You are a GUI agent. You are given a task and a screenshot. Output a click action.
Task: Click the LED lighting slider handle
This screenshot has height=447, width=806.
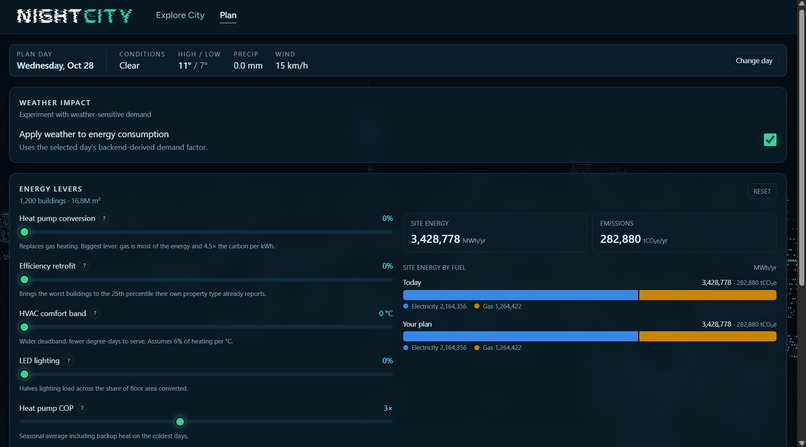pos(24,374)
